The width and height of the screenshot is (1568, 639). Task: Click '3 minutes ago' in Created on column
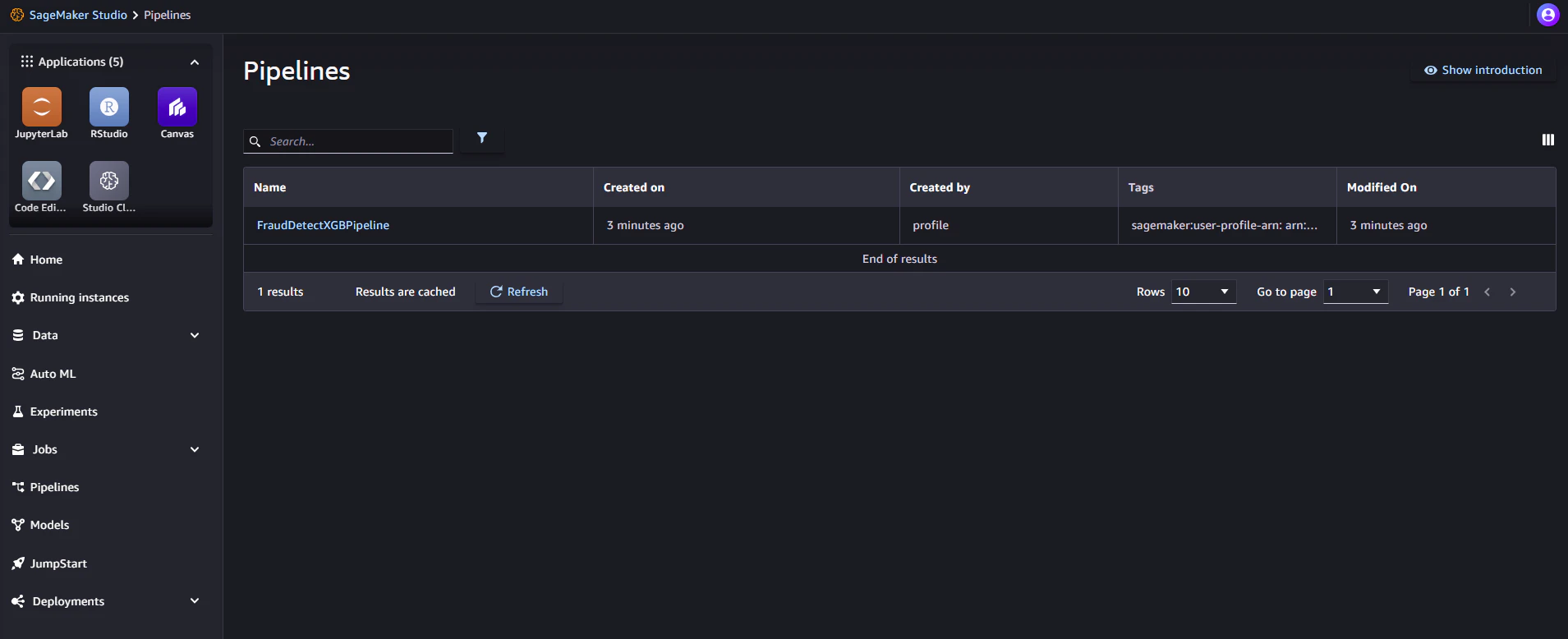coord(645,225)
